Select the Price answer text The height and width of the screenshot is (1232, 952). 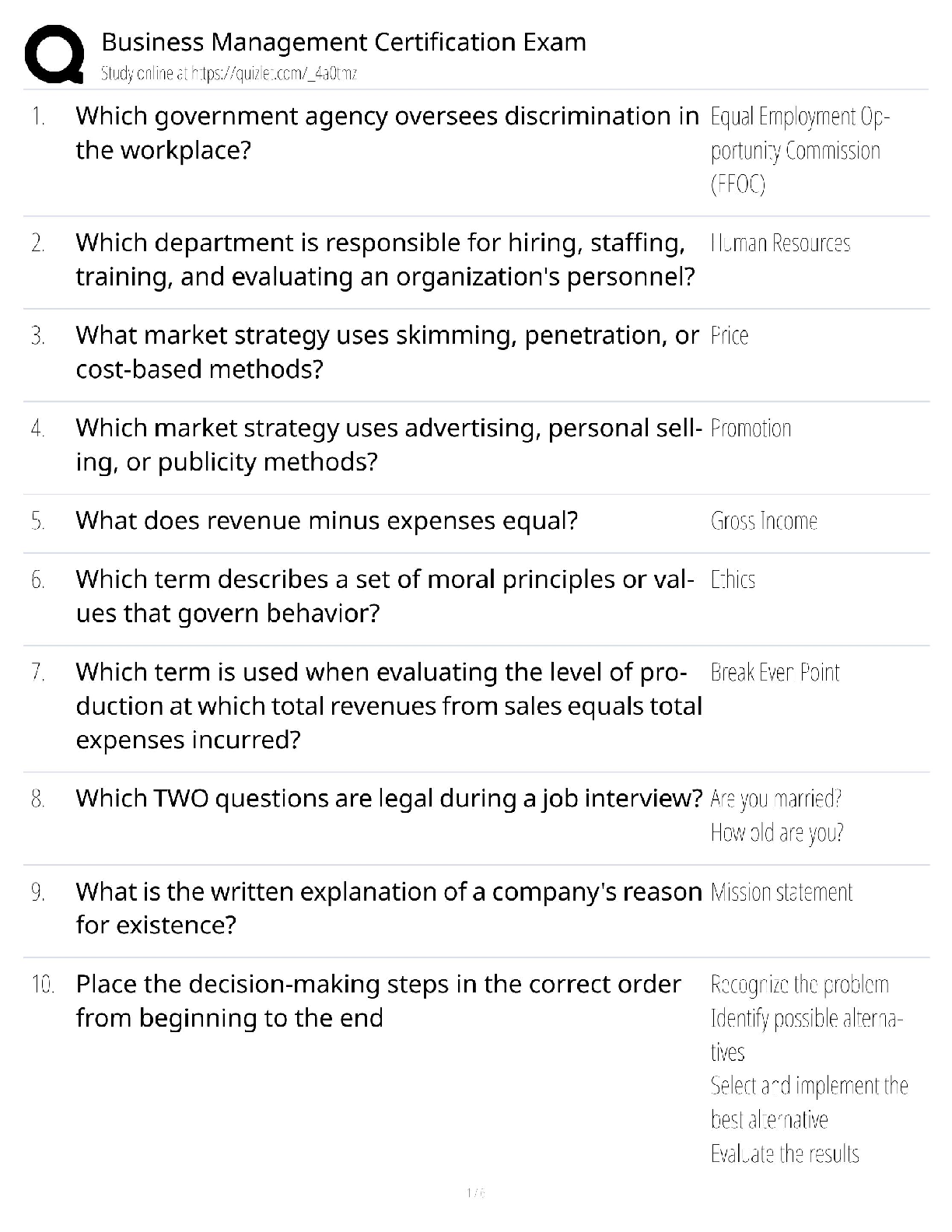pyautogui.click(x=730, y=336)
